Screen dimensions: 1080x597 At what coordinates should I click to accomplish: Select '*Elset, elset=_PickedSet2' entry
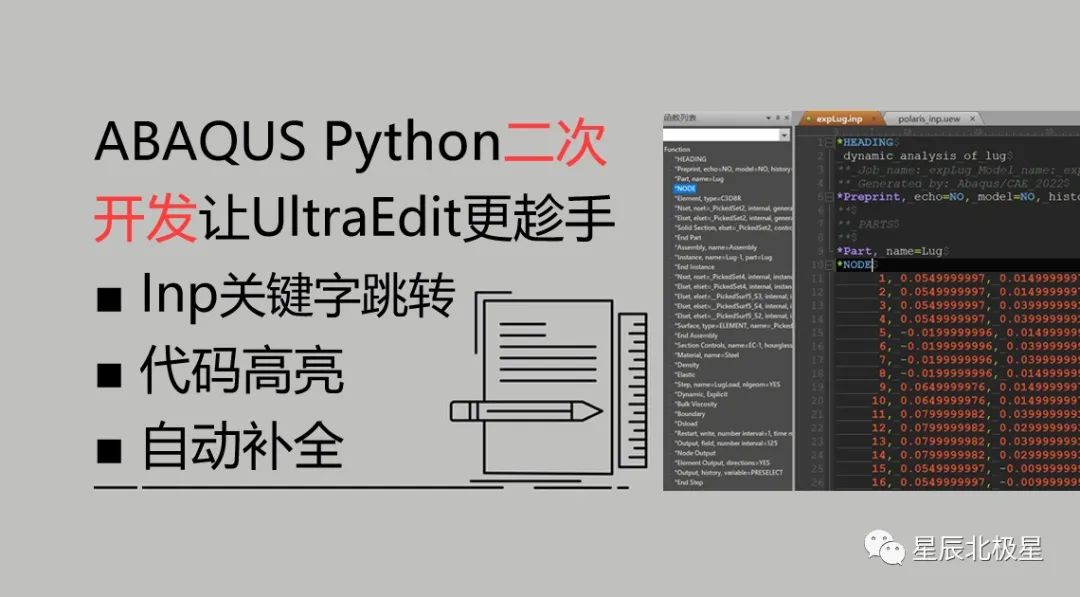pos(732,218)
